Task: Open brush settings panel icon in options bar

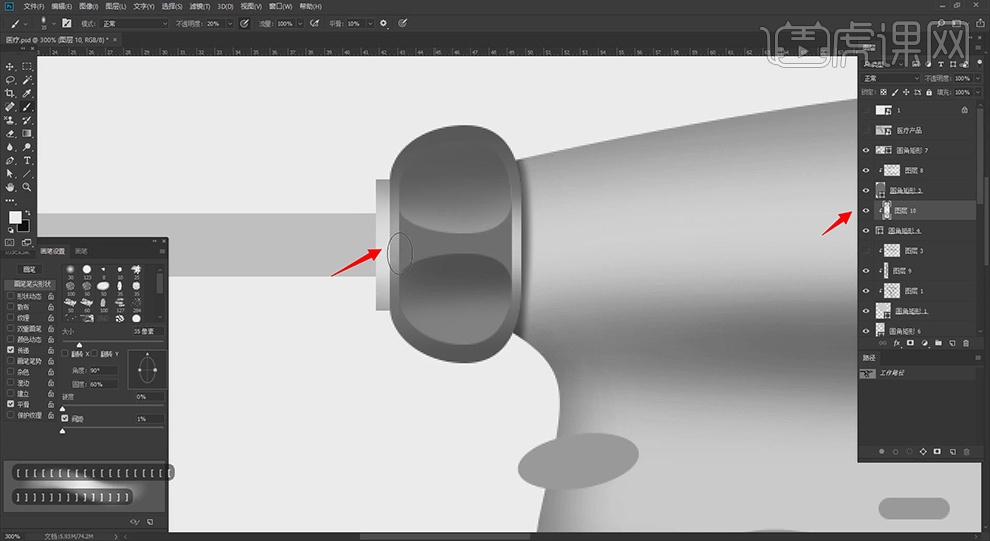Action: (67, 23)
